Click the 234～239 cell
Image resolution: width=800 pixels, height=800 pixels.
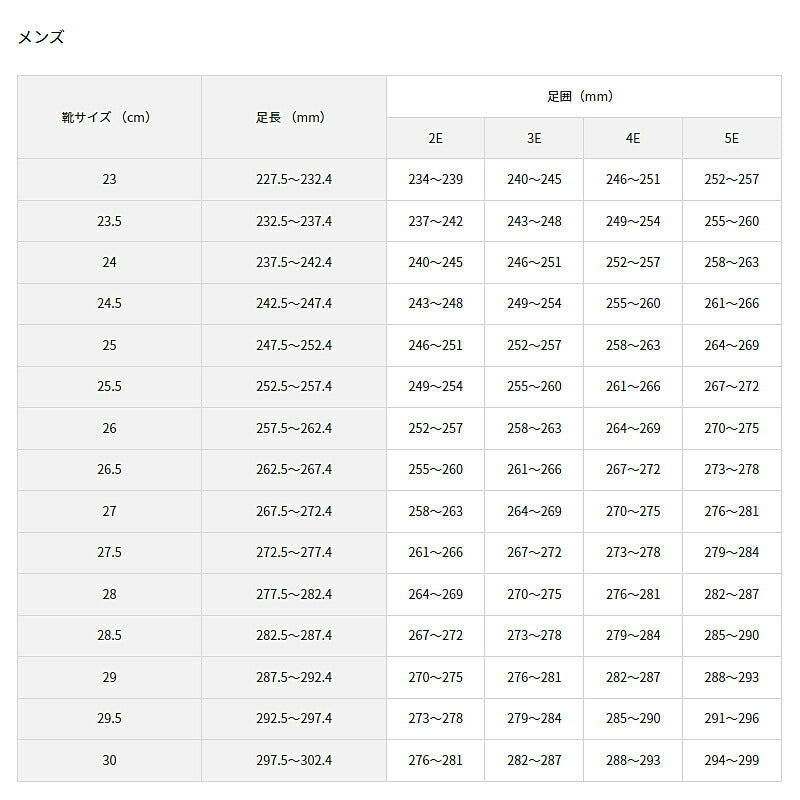pyautogui.click(x=435, y=180)
